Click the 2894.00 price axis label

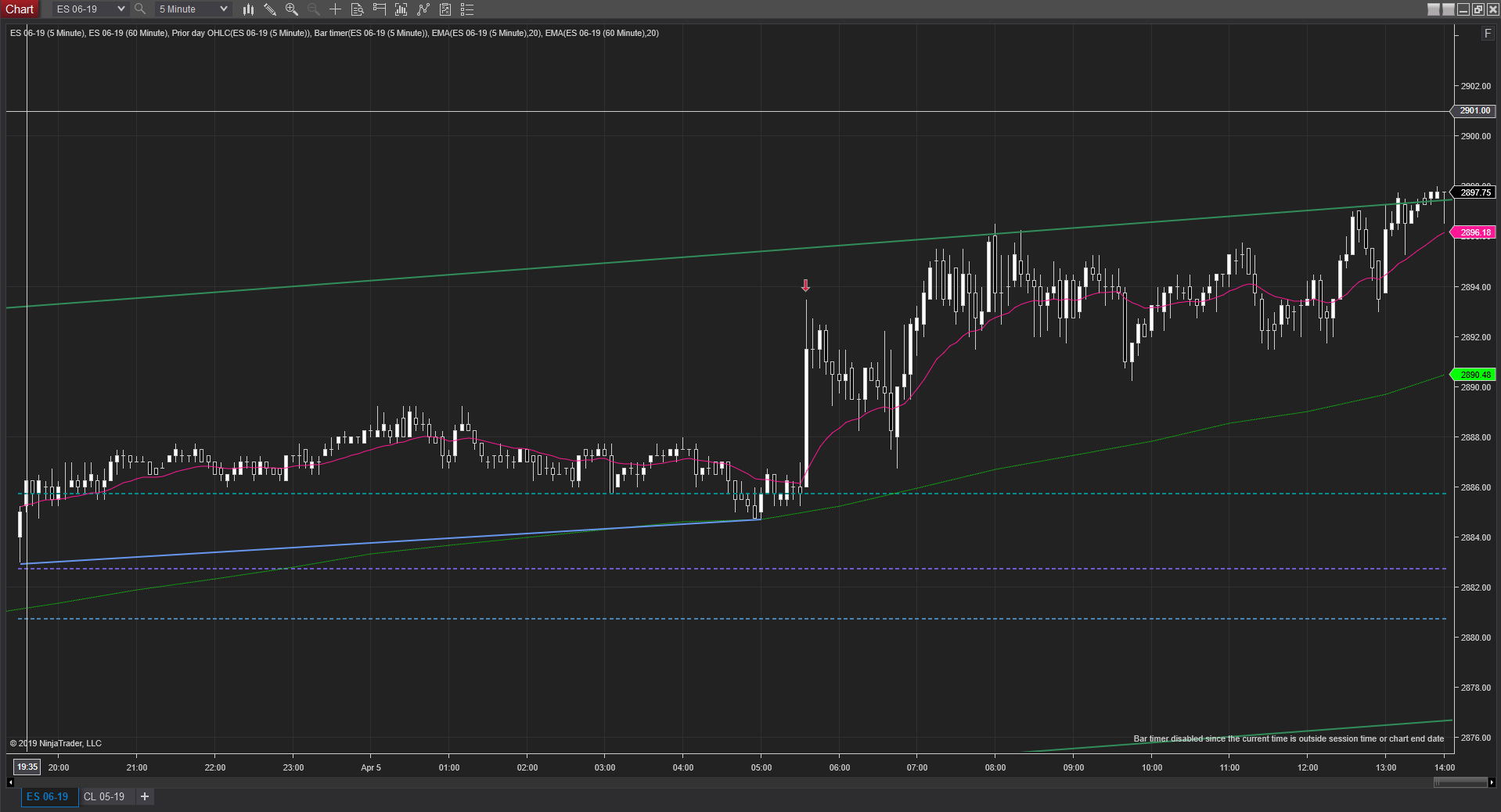[x=1476, y=287]
